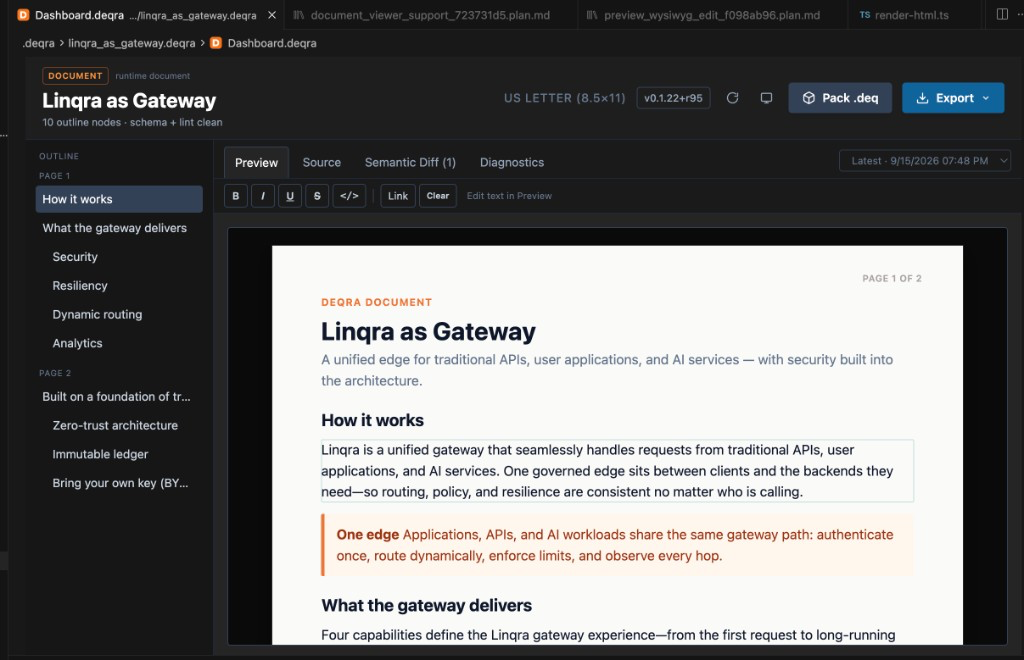Open the Semantic Diff (1) tab
Image resolution: width=1024 pixels, height=660 pixels.
[410, 163]
